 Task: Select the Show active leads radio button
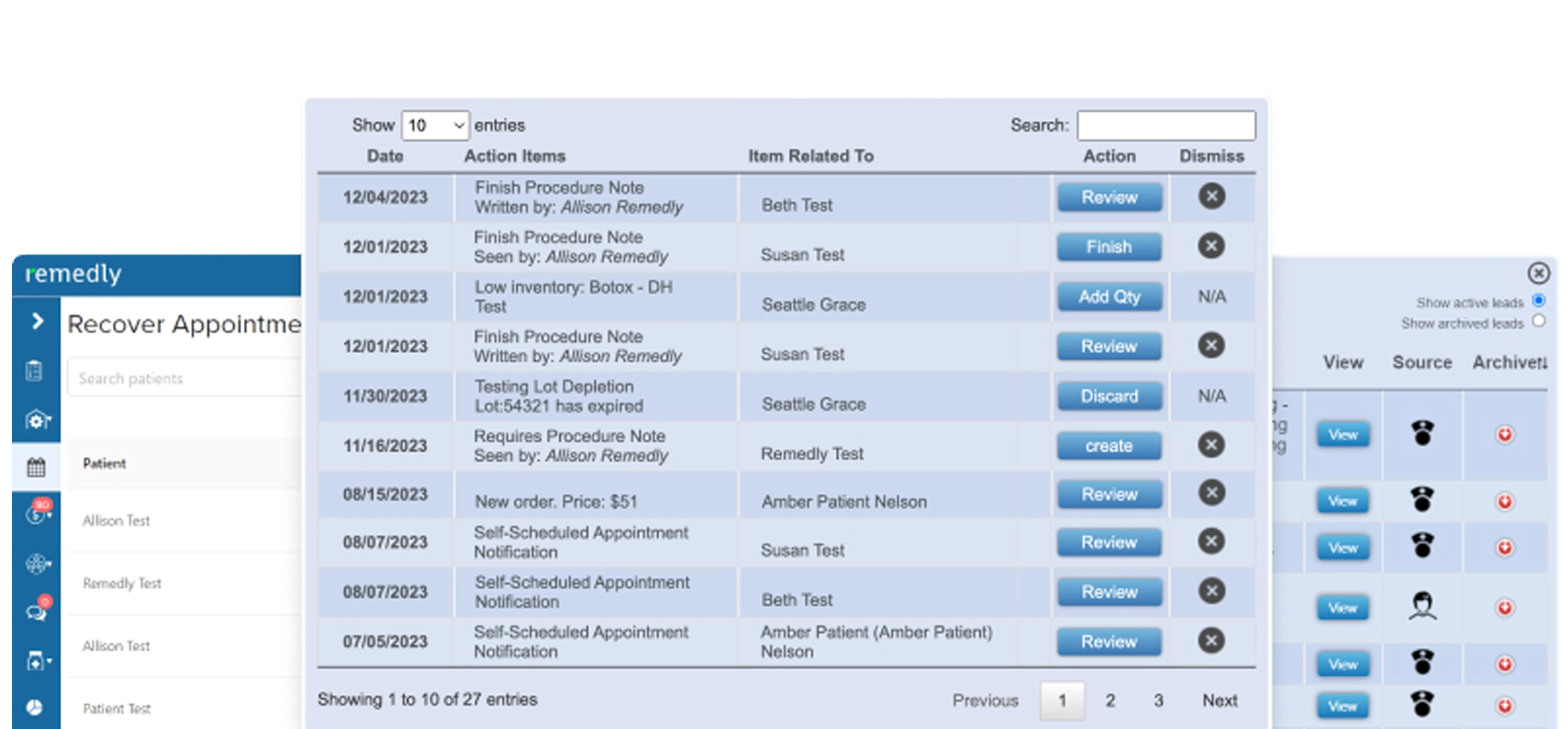pyautogui.click(x=1538, y=301)
